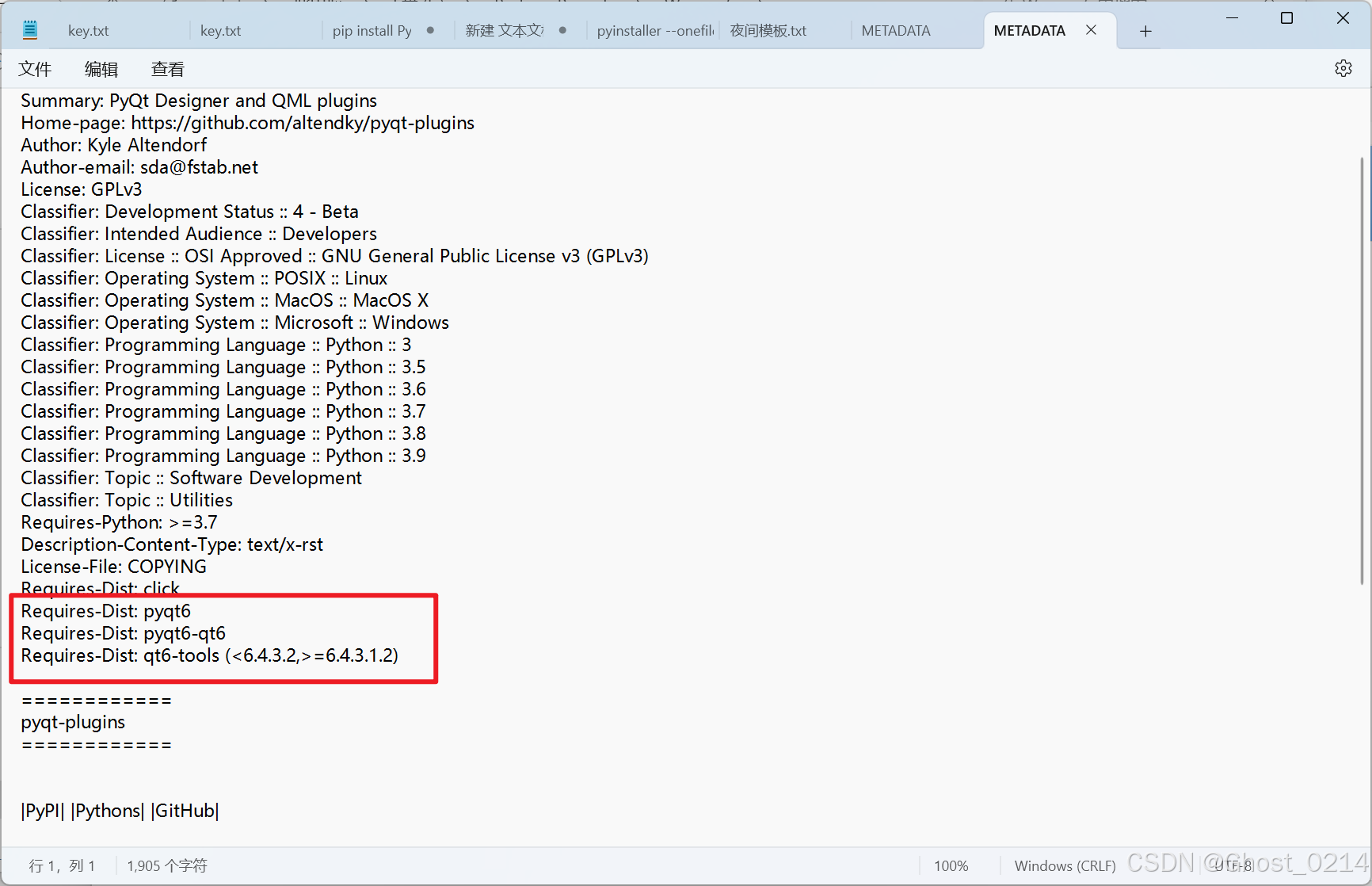Image resolution: width=1372 pixels, height=886 pixels.
Task: Click the 行 1, 列 1 cursor position
Action: [x=62, y=866]
